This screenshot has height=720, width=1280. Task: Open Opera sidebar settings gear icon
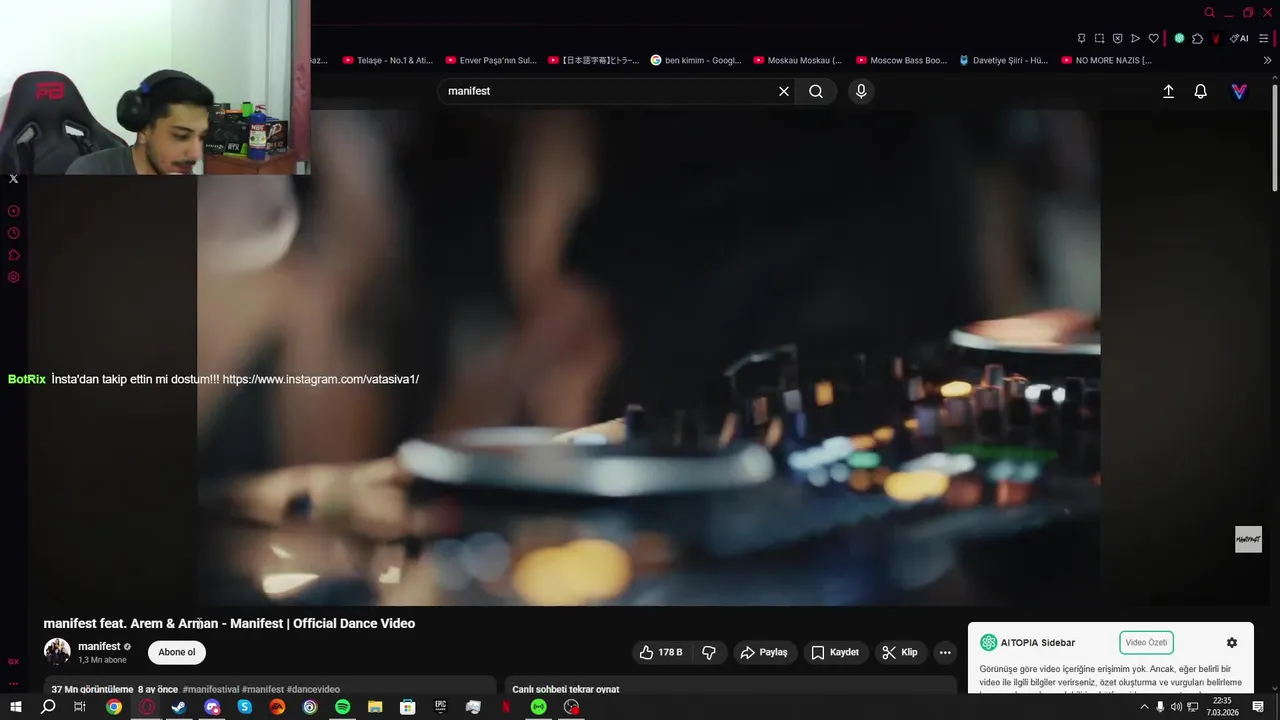click(x=14, y=277)
